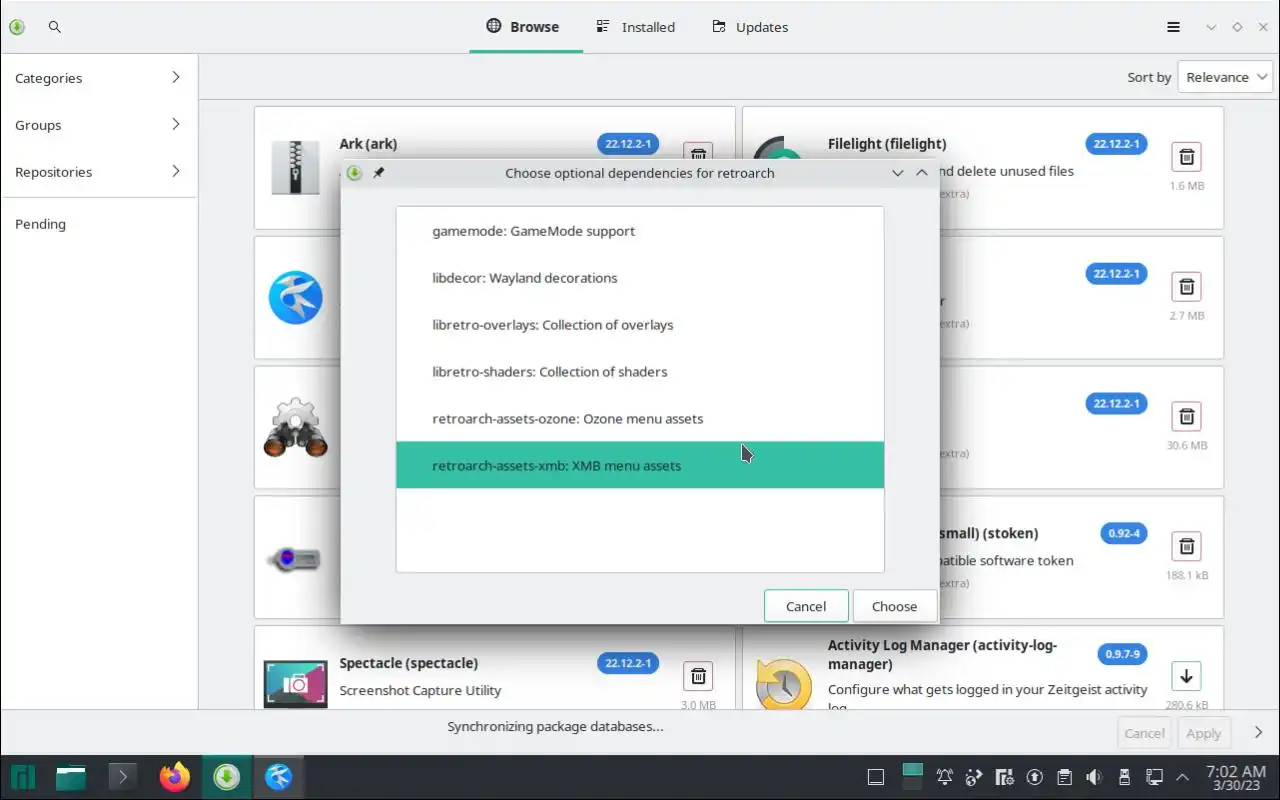Screen dimensions: 1280x800
Task: Click the Show Desktop tray icon
Action: point(875,777)
